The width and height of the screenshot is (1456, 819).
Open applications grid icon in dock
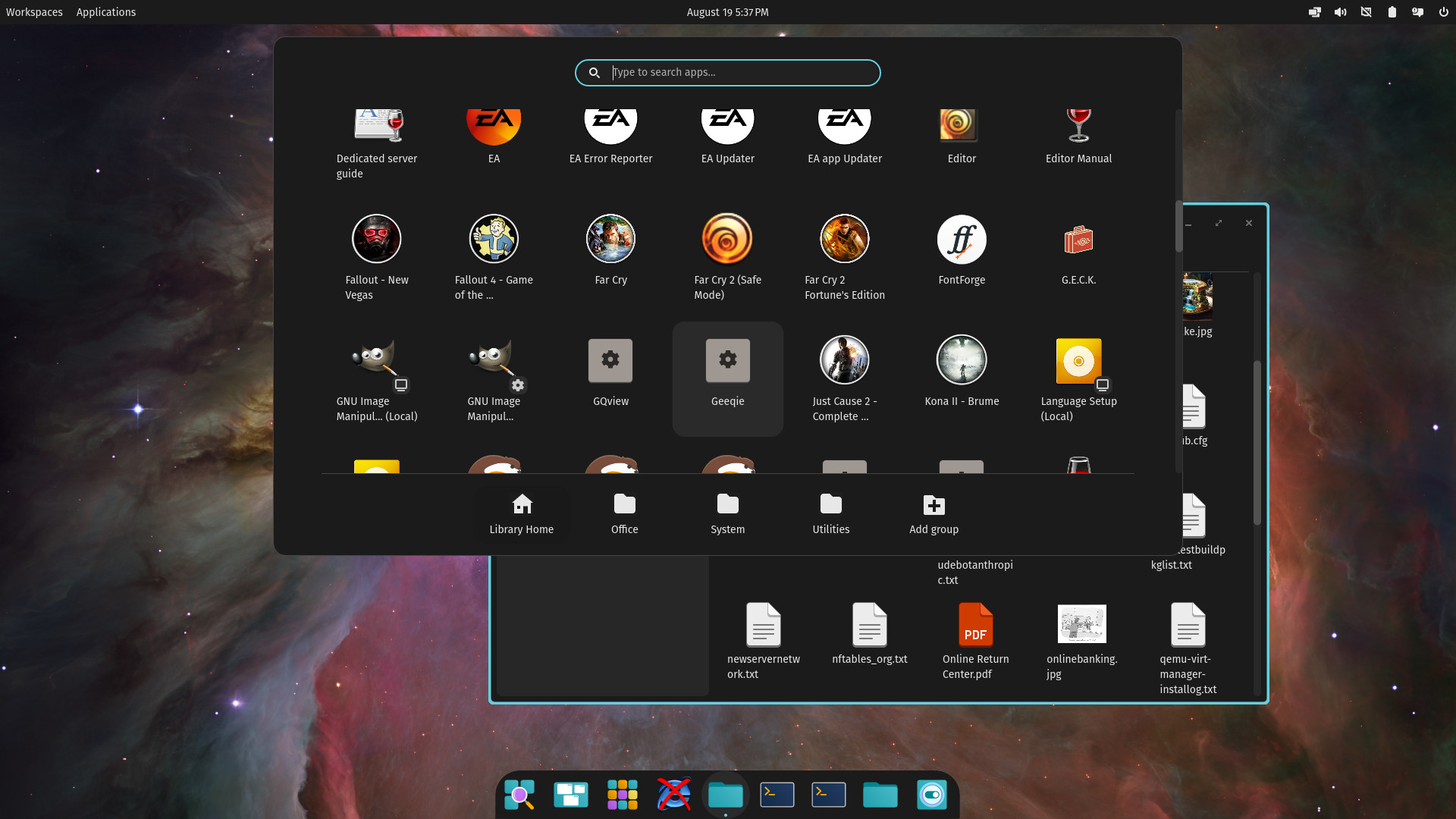623,795
